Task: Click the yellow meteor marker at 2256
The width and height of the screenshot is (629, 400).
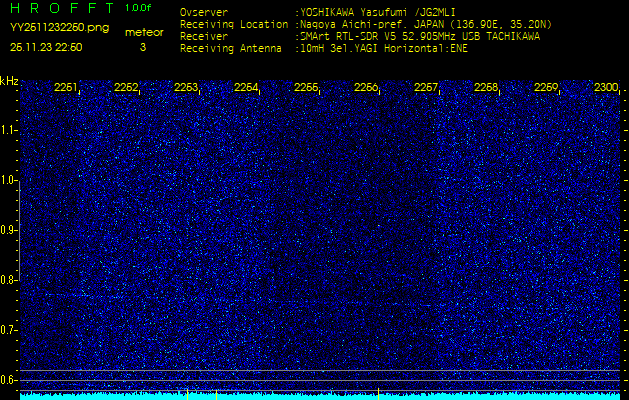Action: click(x=378, y=394)
